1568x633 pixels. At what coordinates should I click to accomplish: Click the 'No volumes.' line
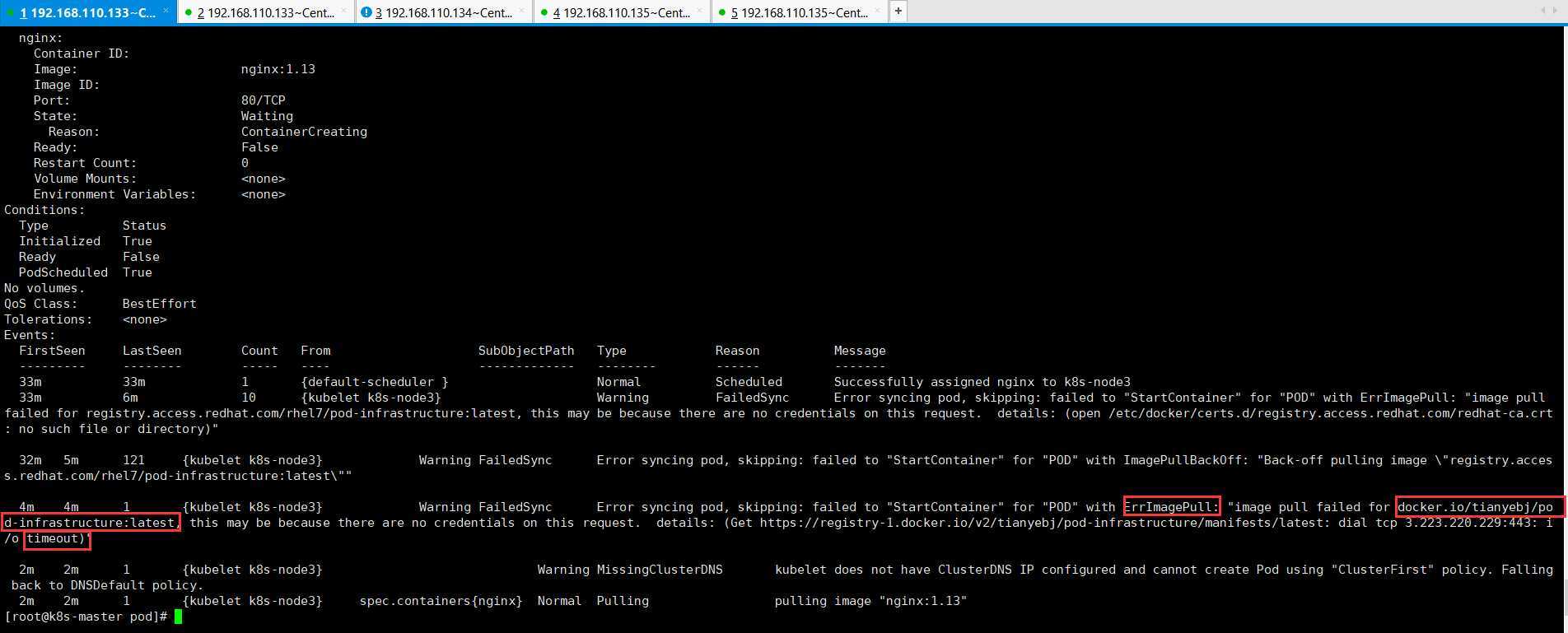(x=44, y=288)
